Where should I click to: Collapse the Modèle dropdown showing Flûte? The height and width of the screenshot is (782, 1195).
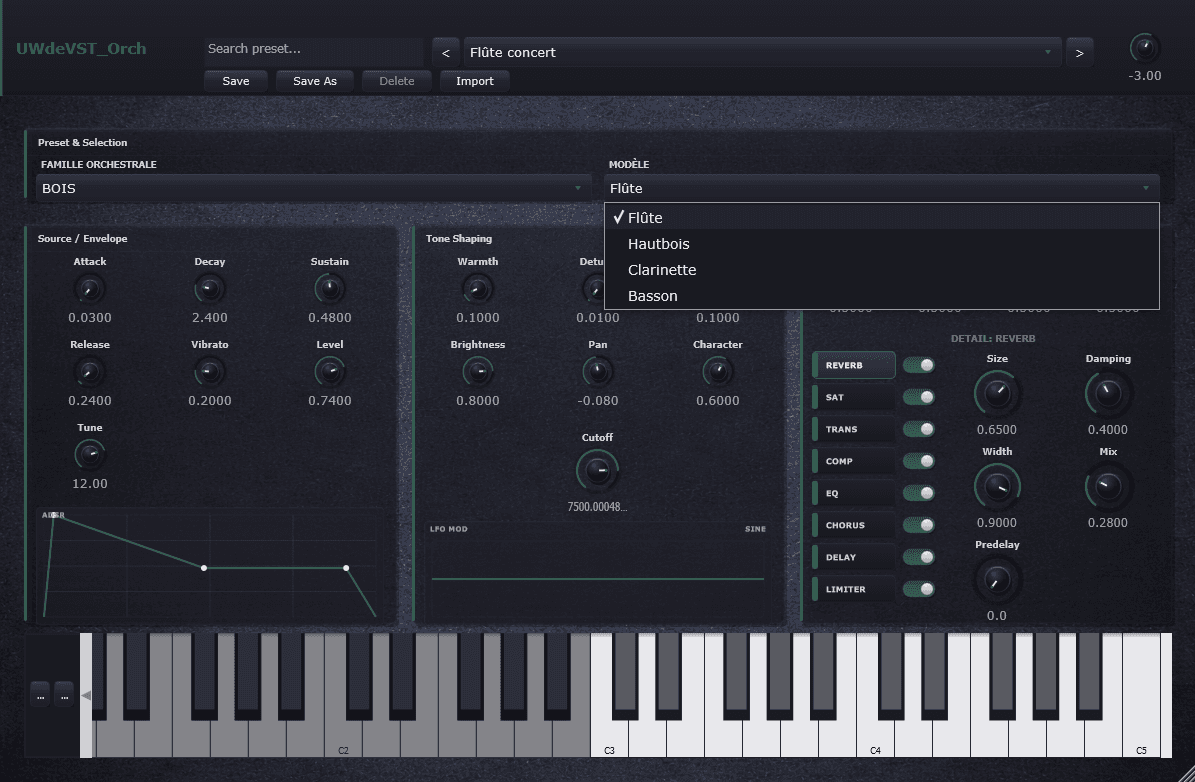881,188
